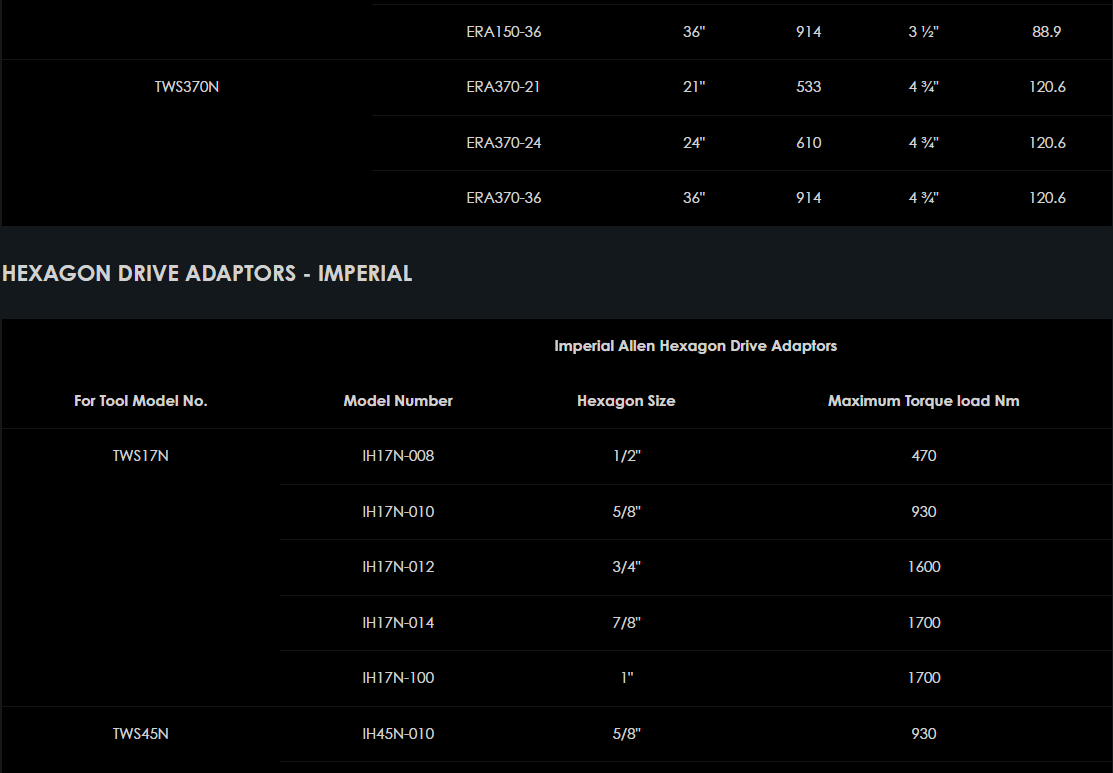Viewport: 1113px width, 773px height.
Task: Click the ERA370-21 model entry
Action: [x=503, y=87]
